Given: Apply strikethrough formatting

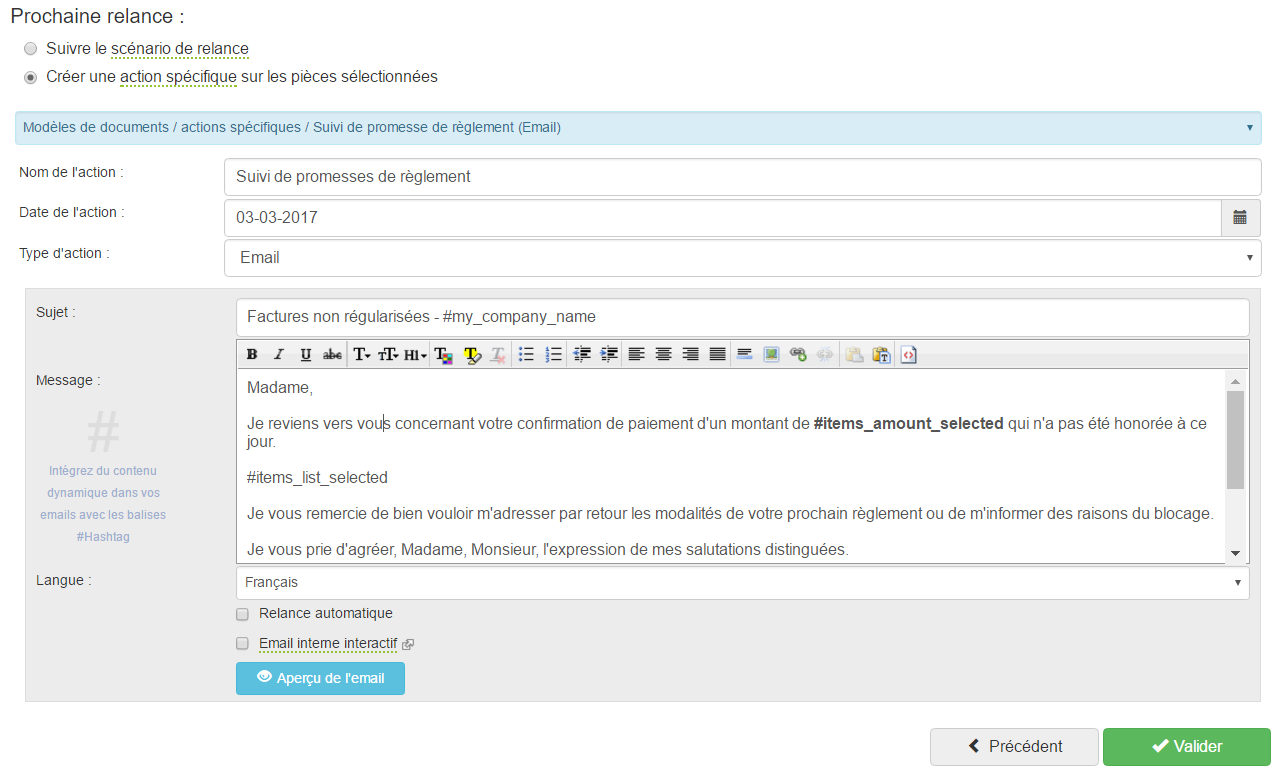Looking at the screenshot, I should [x=332, y=354].
